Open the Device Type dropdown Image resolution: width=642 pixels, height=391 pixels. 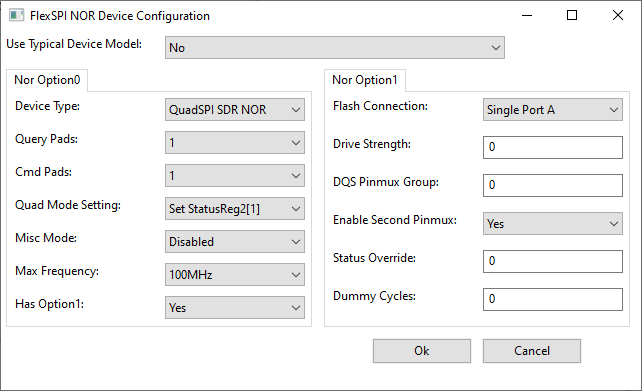pyautogui.click(x=235, y=109)
